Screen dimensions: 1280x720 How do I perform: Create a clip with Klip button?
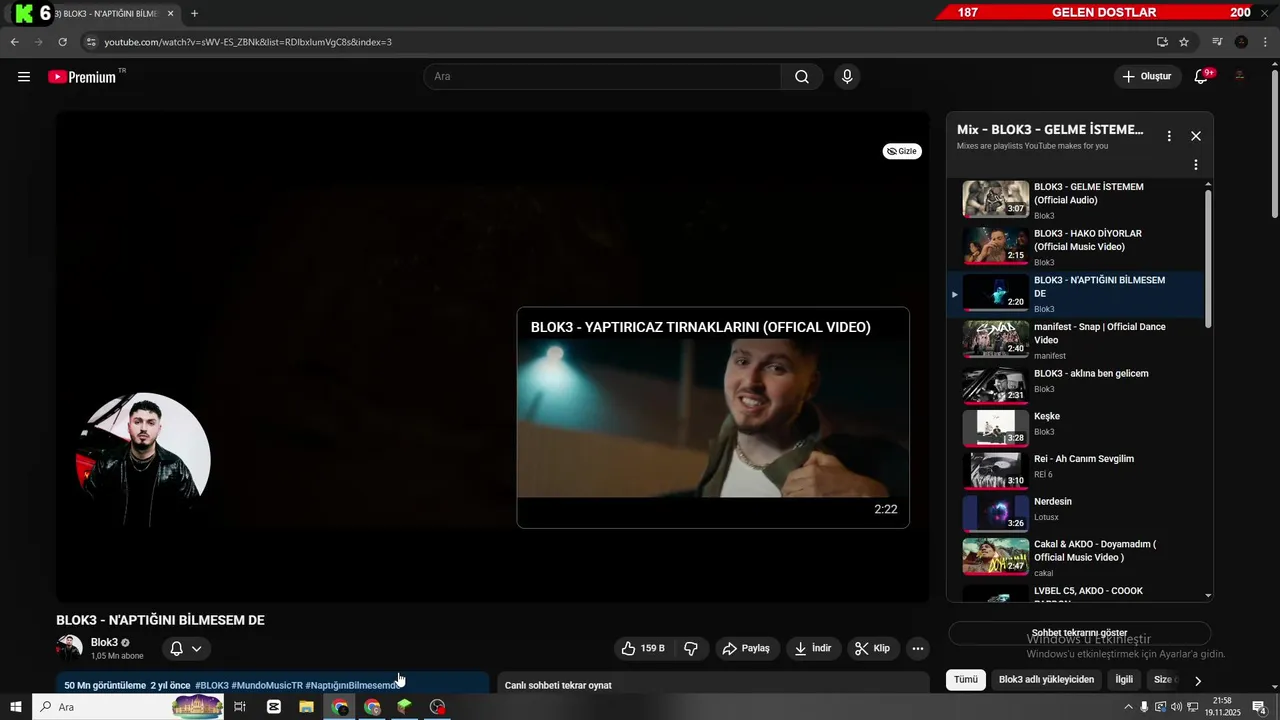(x=874, y=648)
